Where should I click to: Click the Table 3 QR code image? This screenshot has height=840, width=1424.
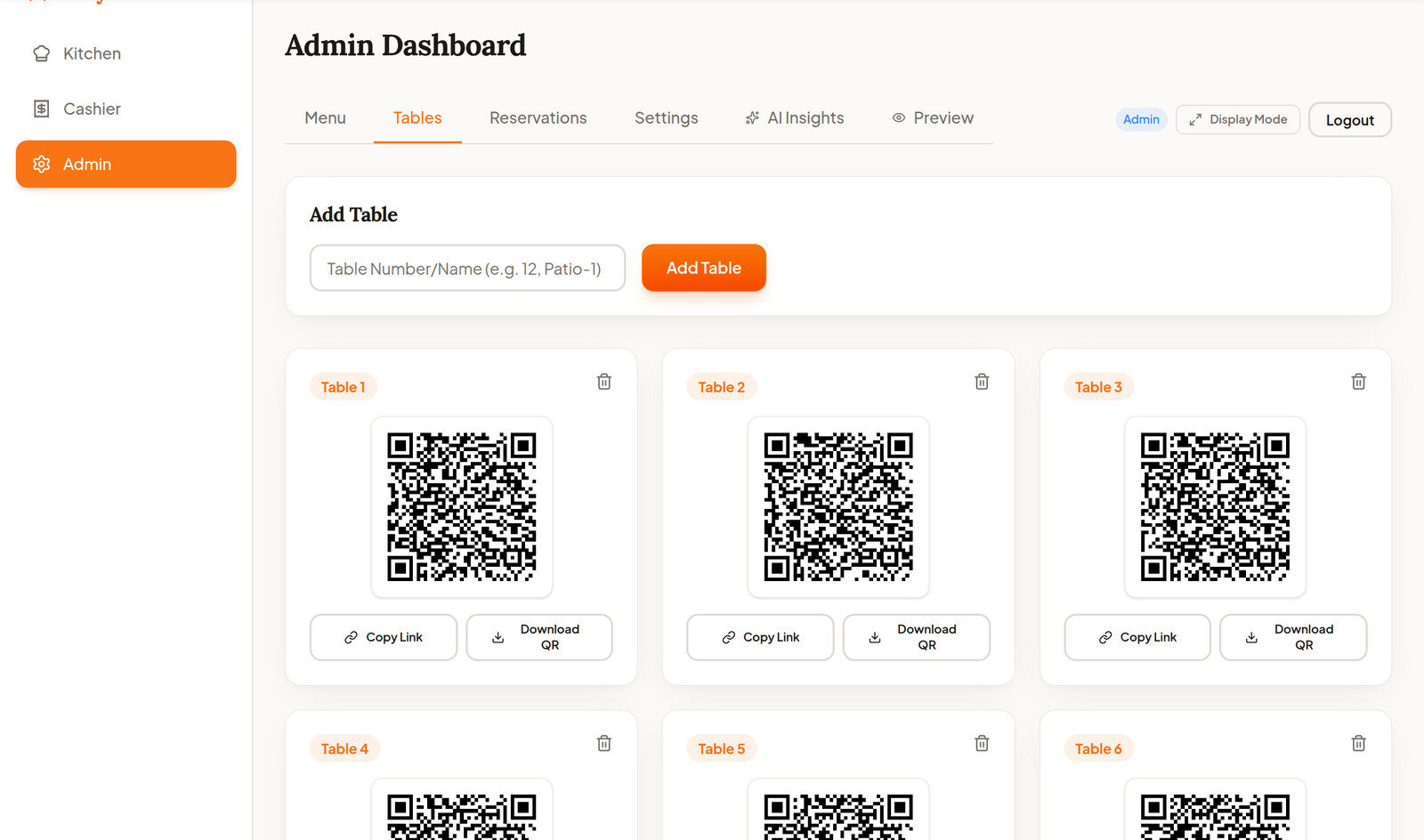(1216, 507)
